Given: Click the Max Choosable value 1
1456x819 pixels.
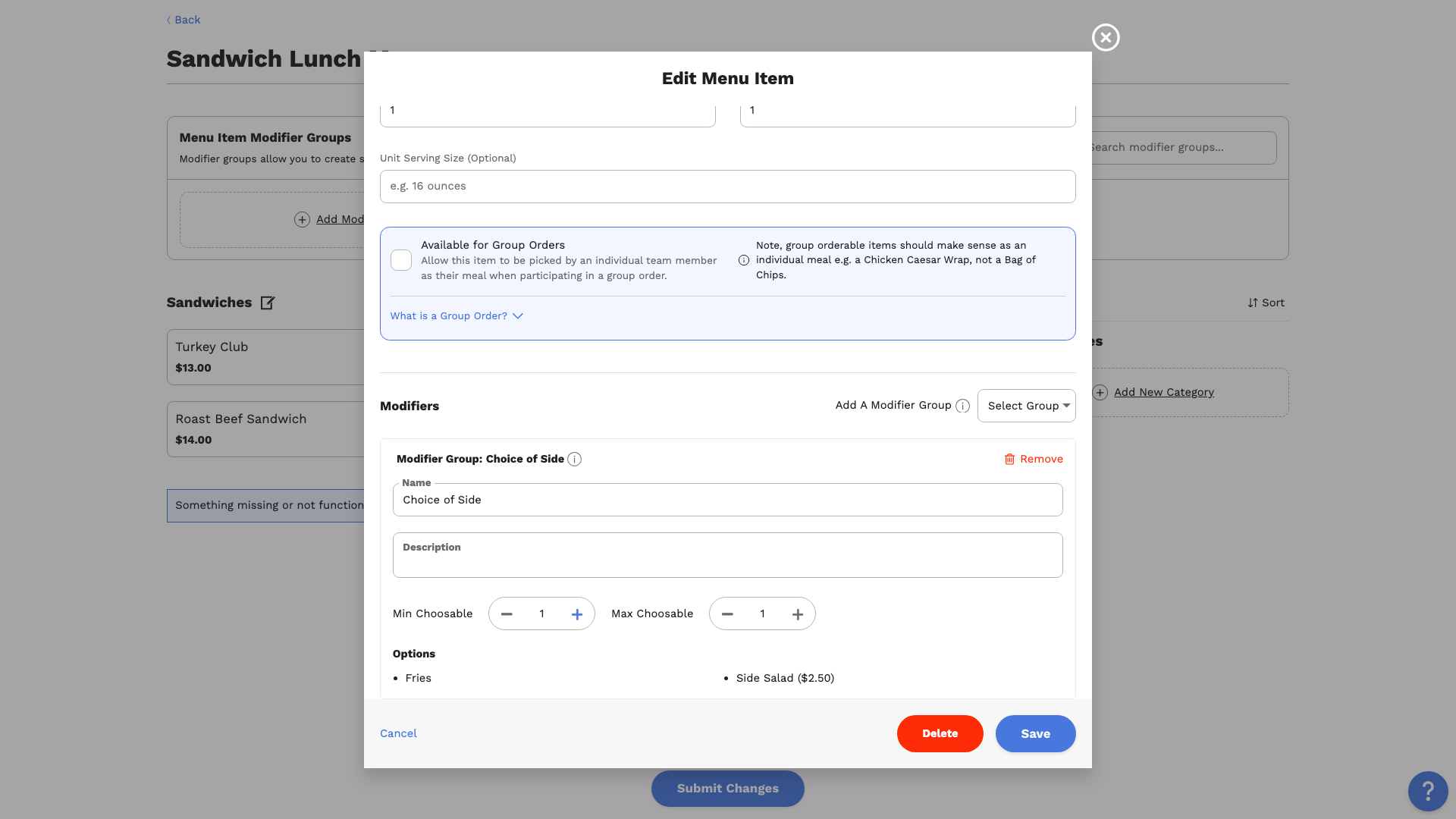Looking at the screenshot, I should 762,614.
